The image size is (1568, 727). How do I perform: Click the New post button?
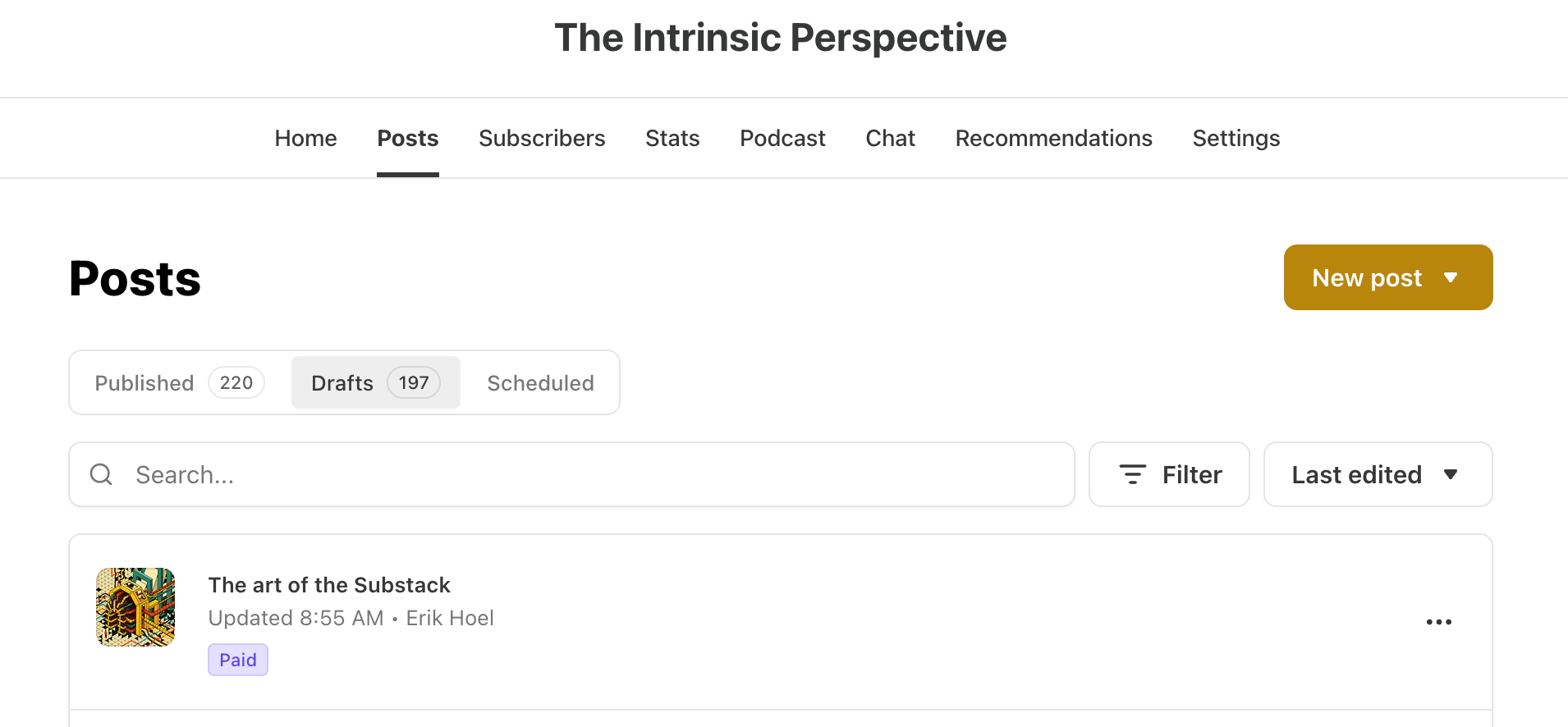[1387, 277]
